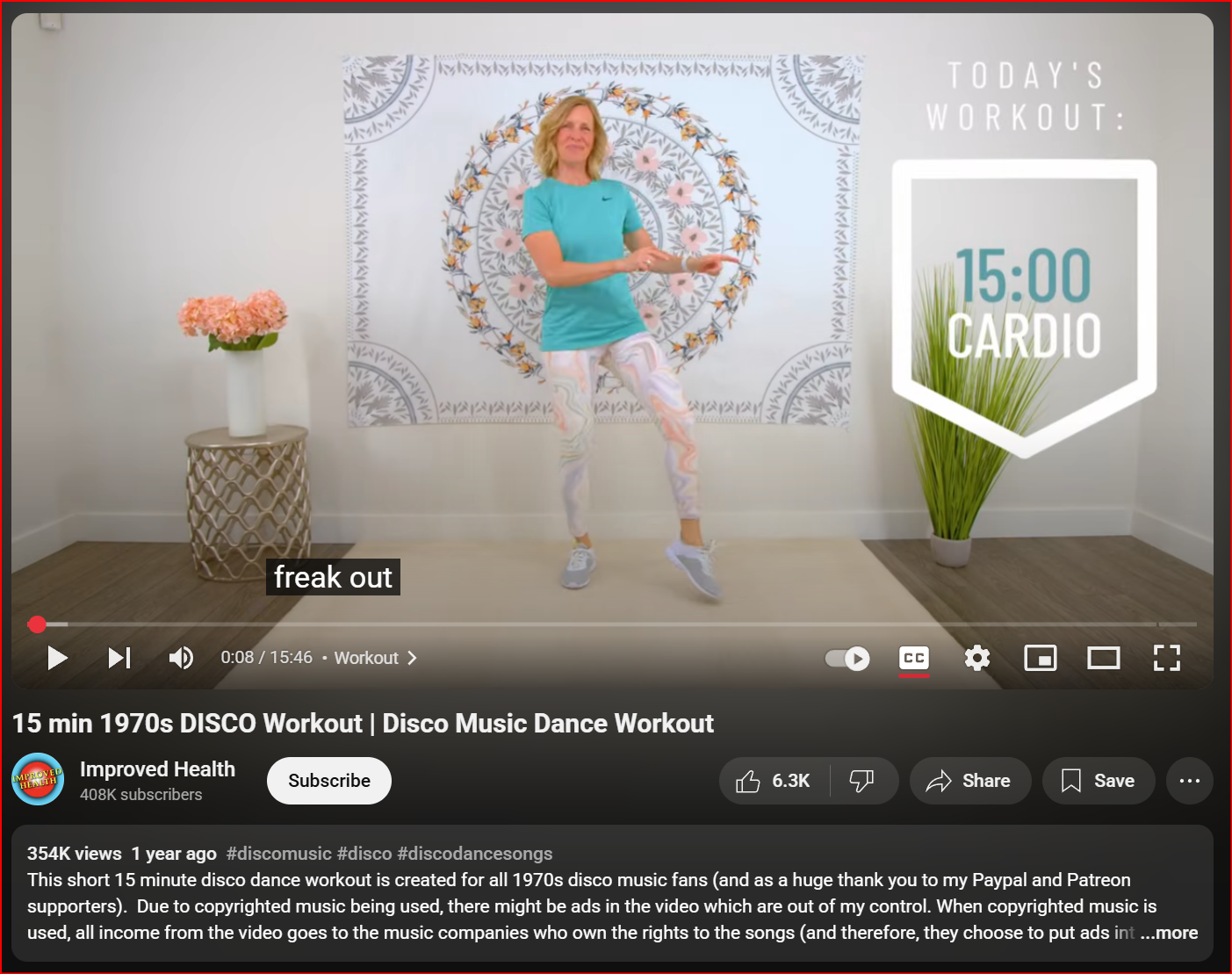1232x974 pixels.
Task: Dislike the video with thumbs down
Action: 862,781
